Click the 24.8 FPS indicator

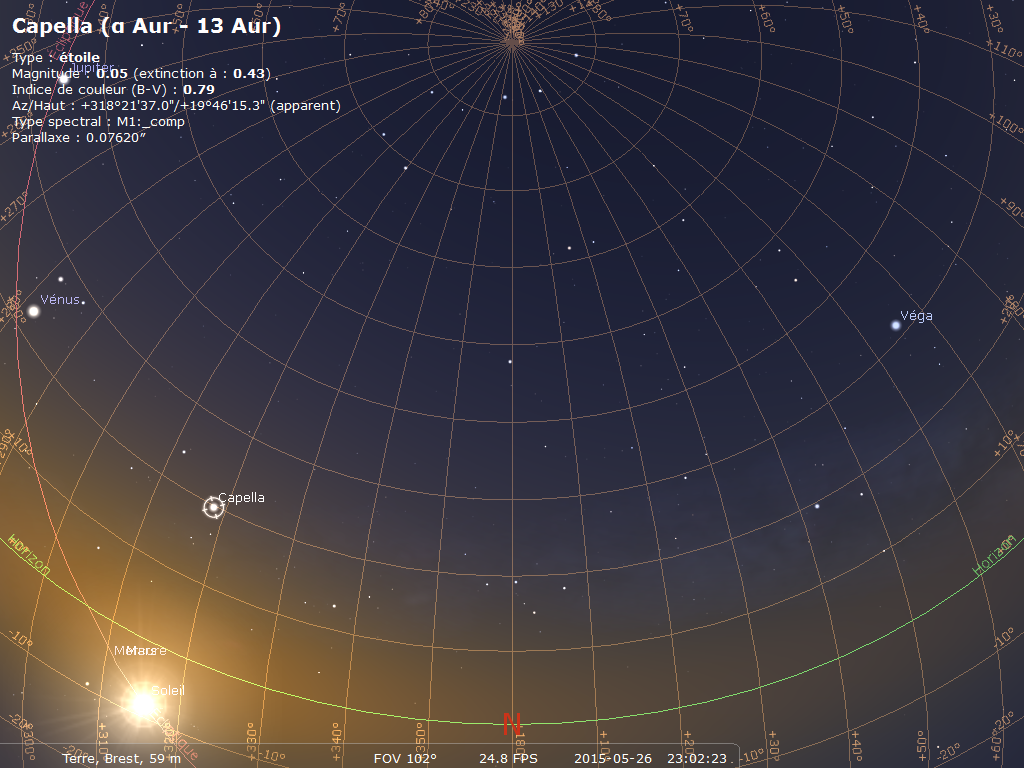(508, 758)
